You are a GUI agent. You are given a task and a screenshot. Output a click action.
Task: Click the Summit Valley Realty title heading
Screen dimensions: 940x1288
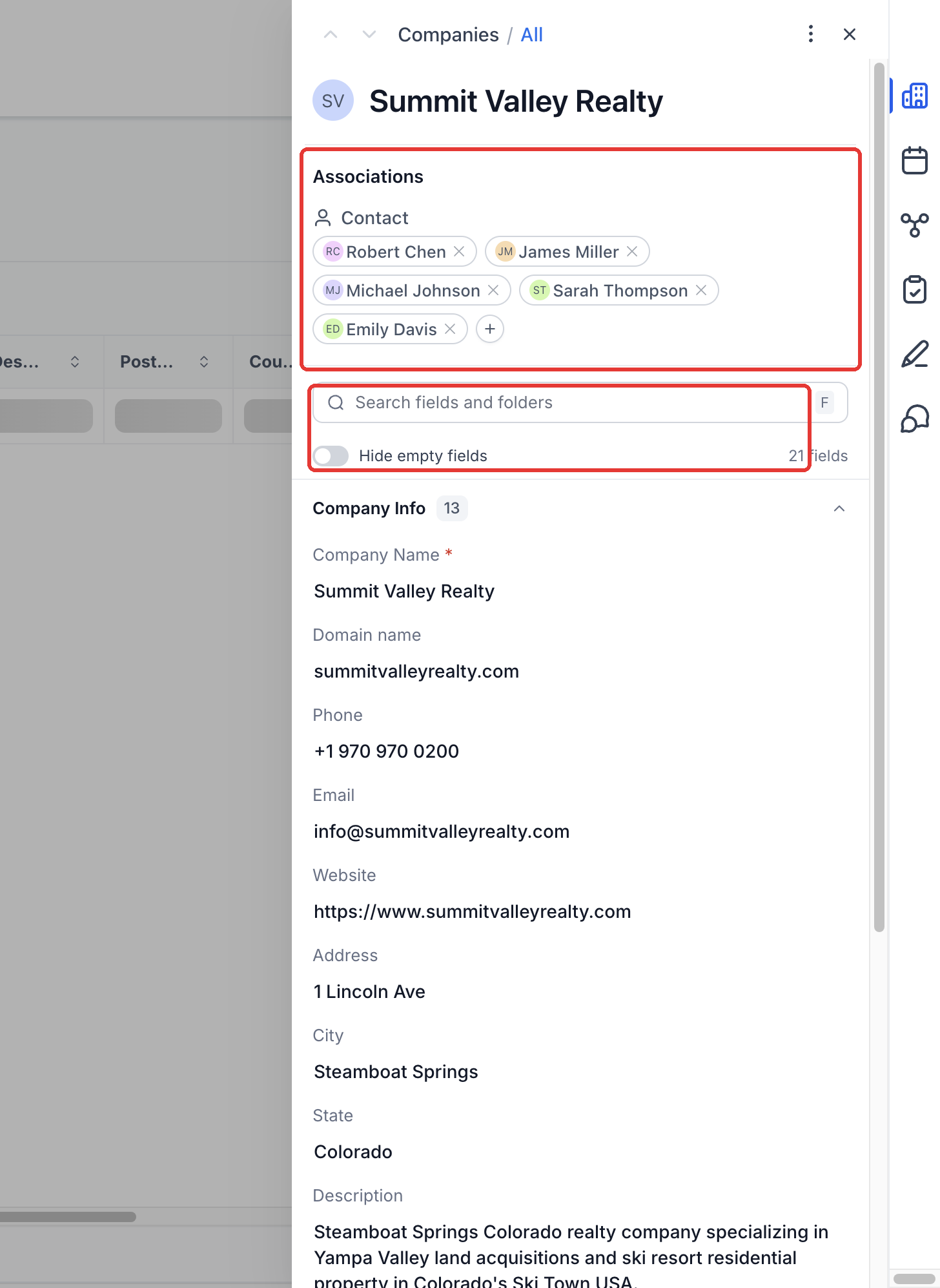pos(516,101)
